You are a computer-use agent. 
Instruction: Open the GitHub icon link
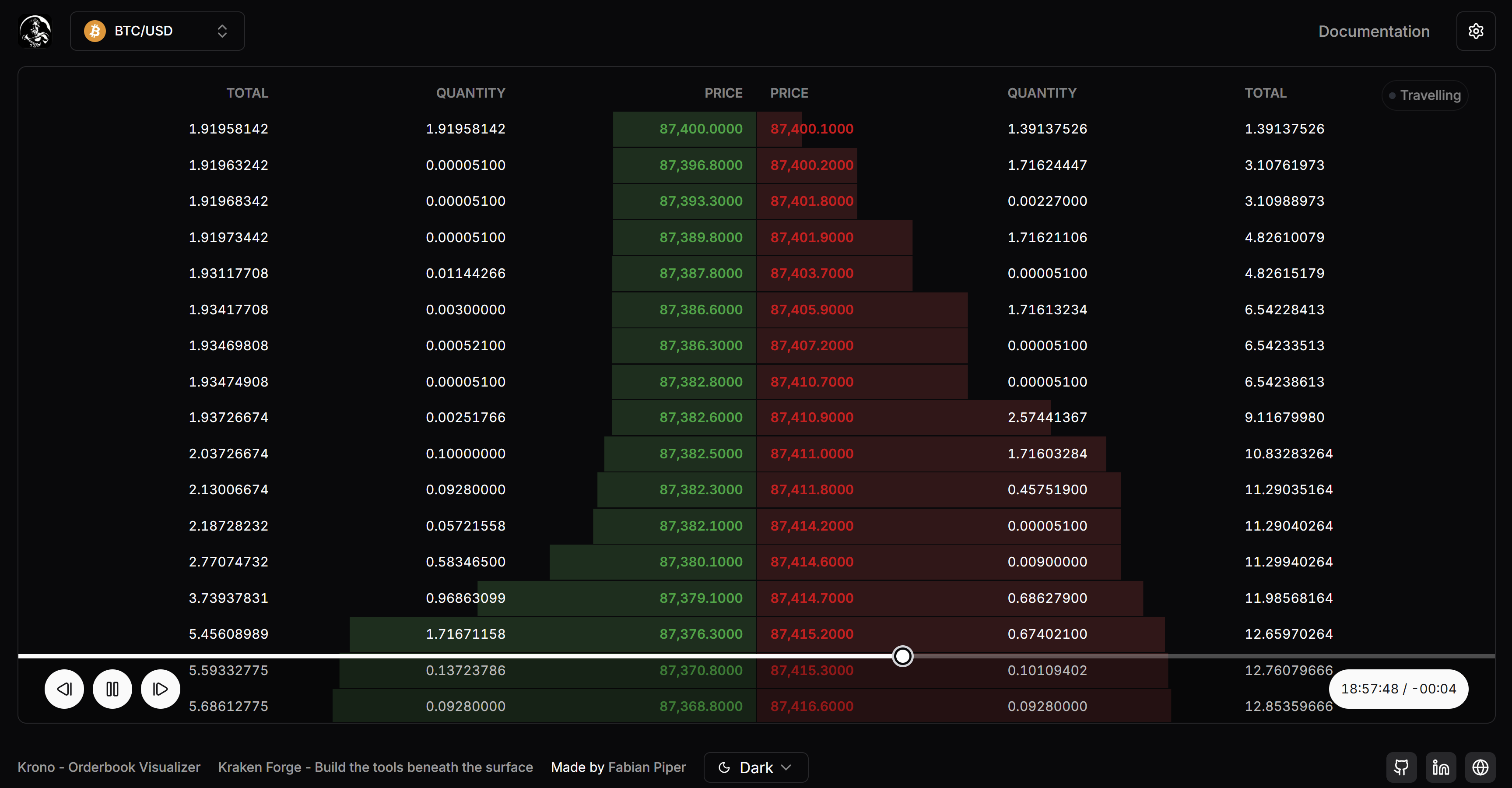tap(1401, 767)
